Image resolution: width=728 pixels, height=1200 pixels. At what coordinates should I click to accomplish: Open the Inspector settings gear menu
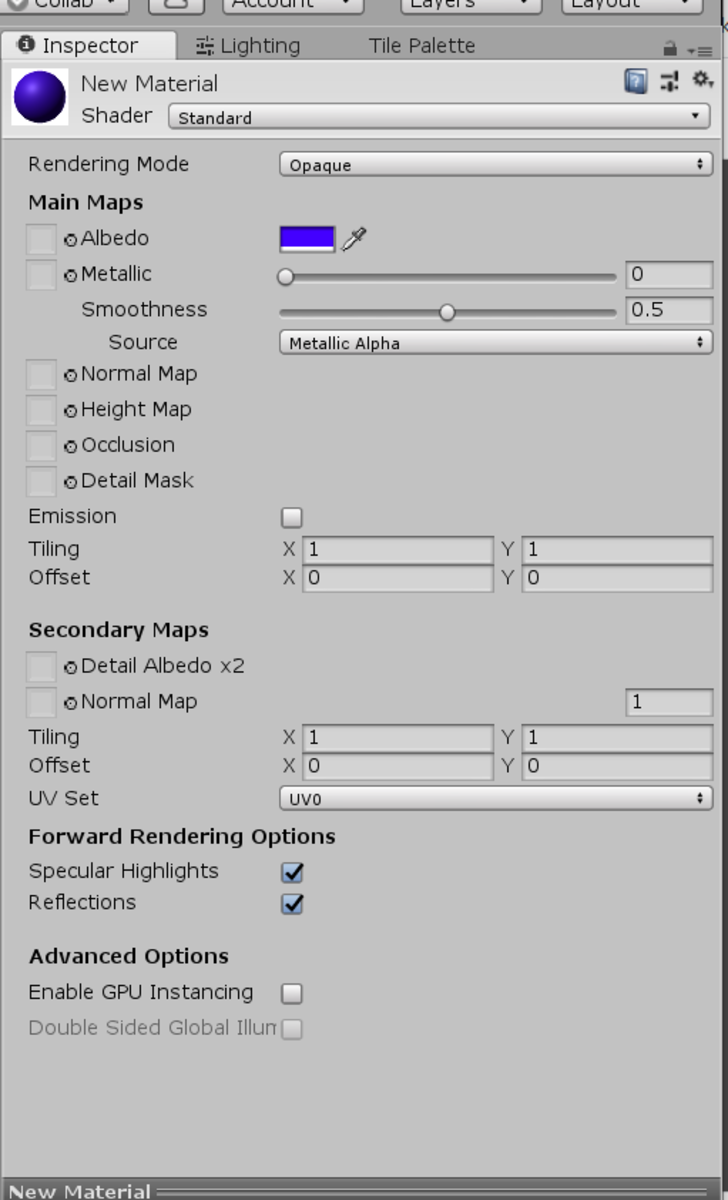702,82
